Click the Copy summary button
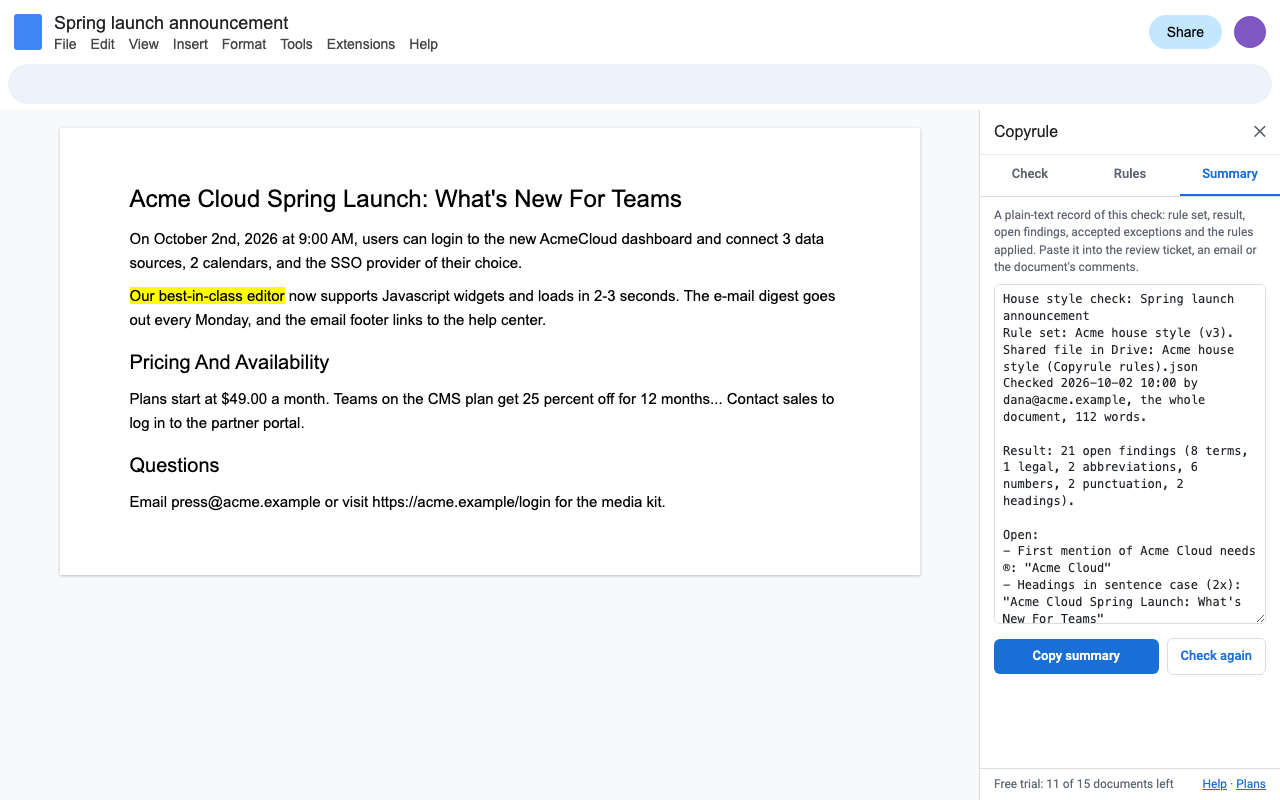Image resolution: width=1280 pixels, height=800 pixels. pyautogui.click(x=1076, y=656)
